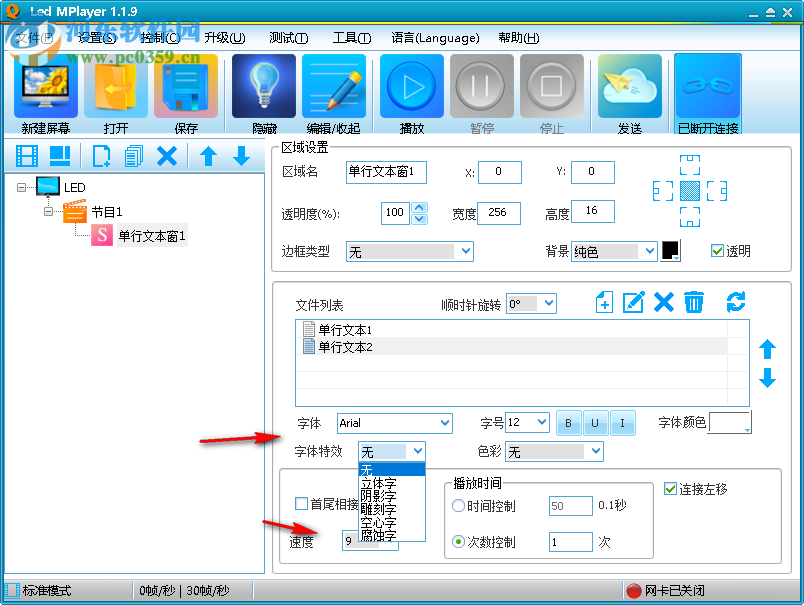The image size is (804, 605).
Task: Click the 暂停 (Pause) toolbar icon
Action: (x=481, y=85)
